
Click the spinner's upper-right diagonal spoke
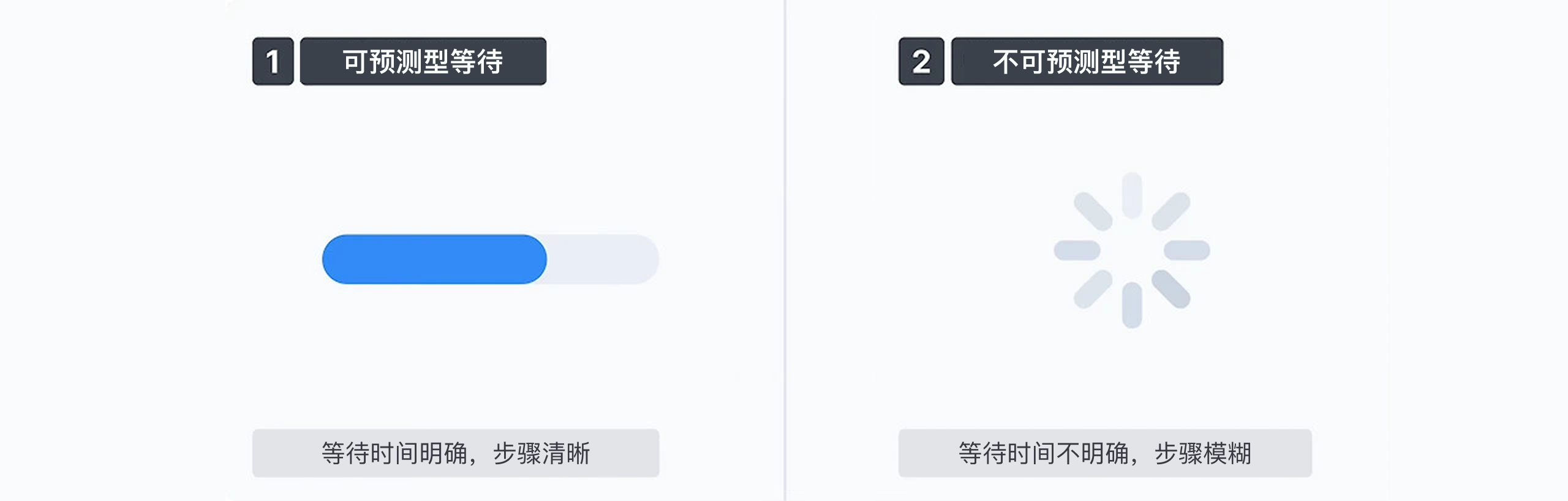[1170, 212]
